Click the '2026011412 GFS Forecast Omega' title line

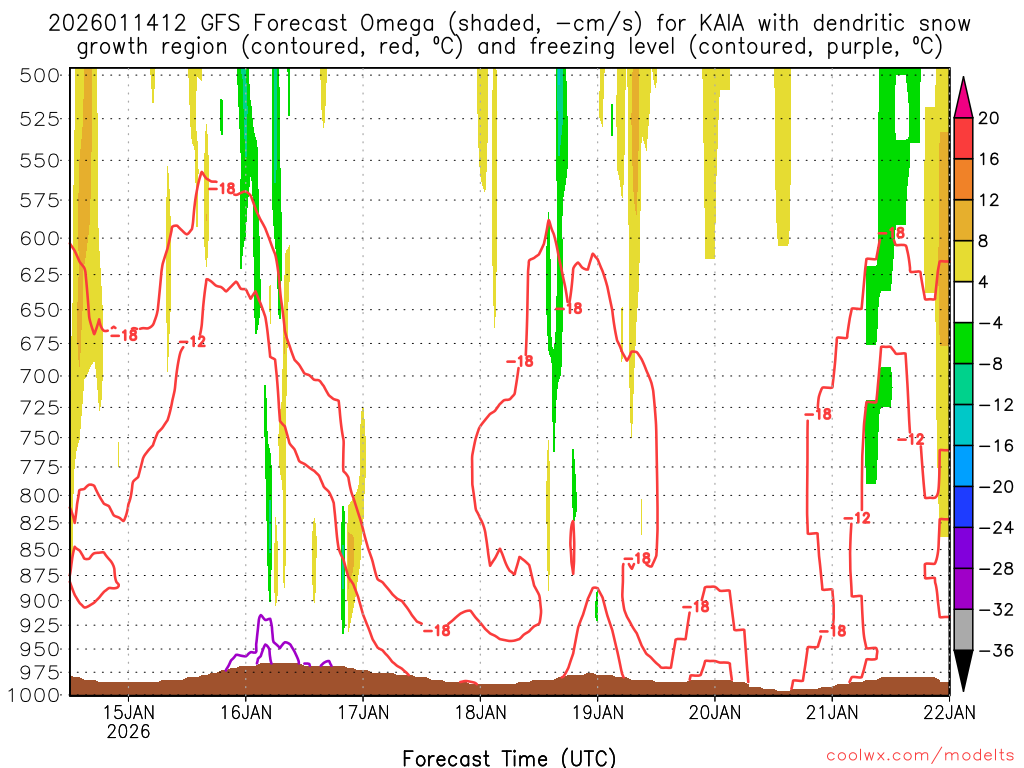pos(509,24)
